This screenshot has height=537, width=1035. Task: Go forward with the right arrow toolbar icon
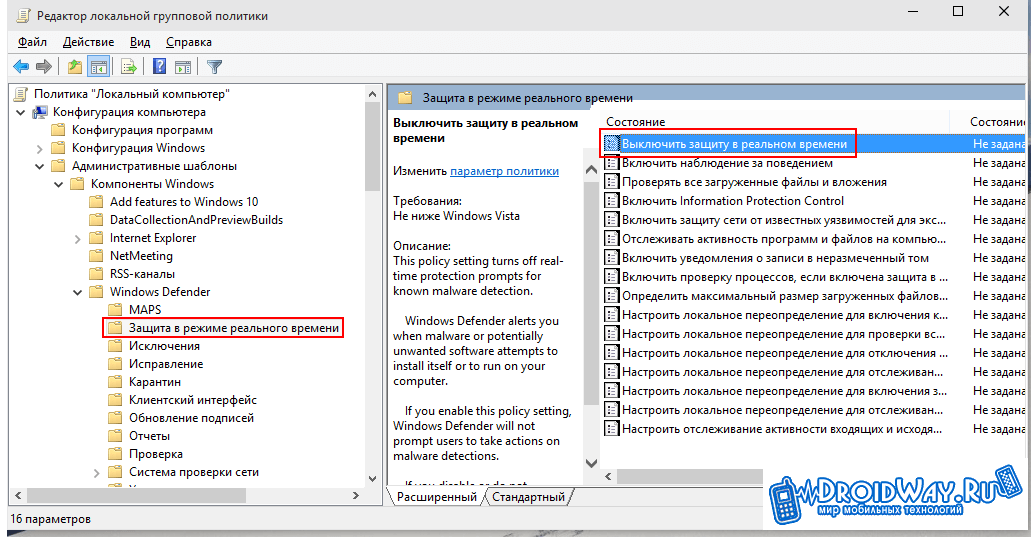(44, 66)
